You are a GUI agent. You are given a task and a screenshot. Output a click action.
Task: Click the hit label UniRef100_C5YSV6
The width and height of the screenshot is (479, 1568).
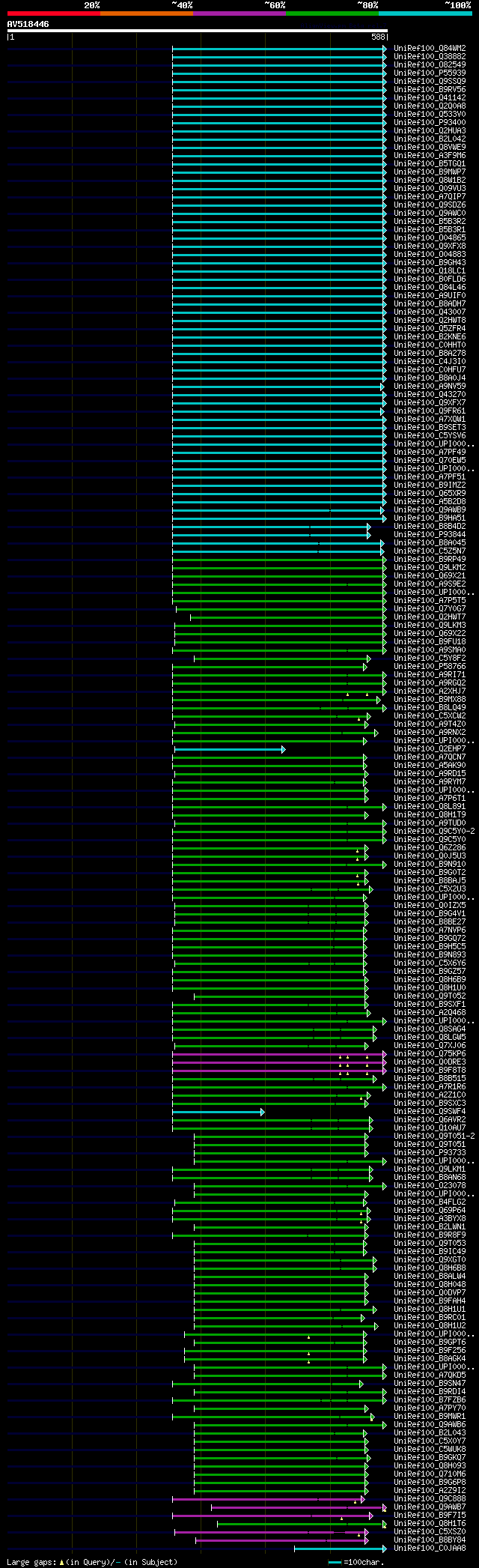pos(430,436)
